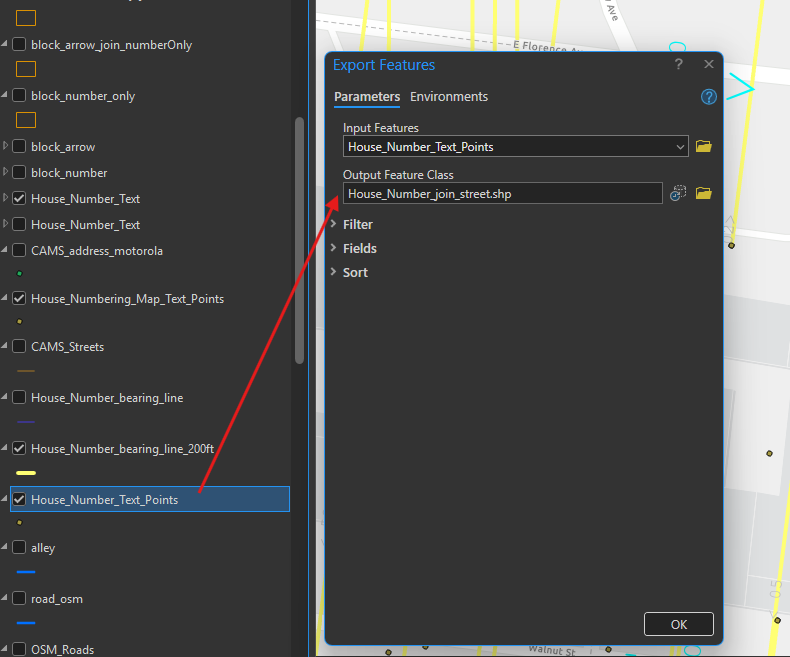
Task: Select the OSM_Roads layer name
Action: pos(62,650)
